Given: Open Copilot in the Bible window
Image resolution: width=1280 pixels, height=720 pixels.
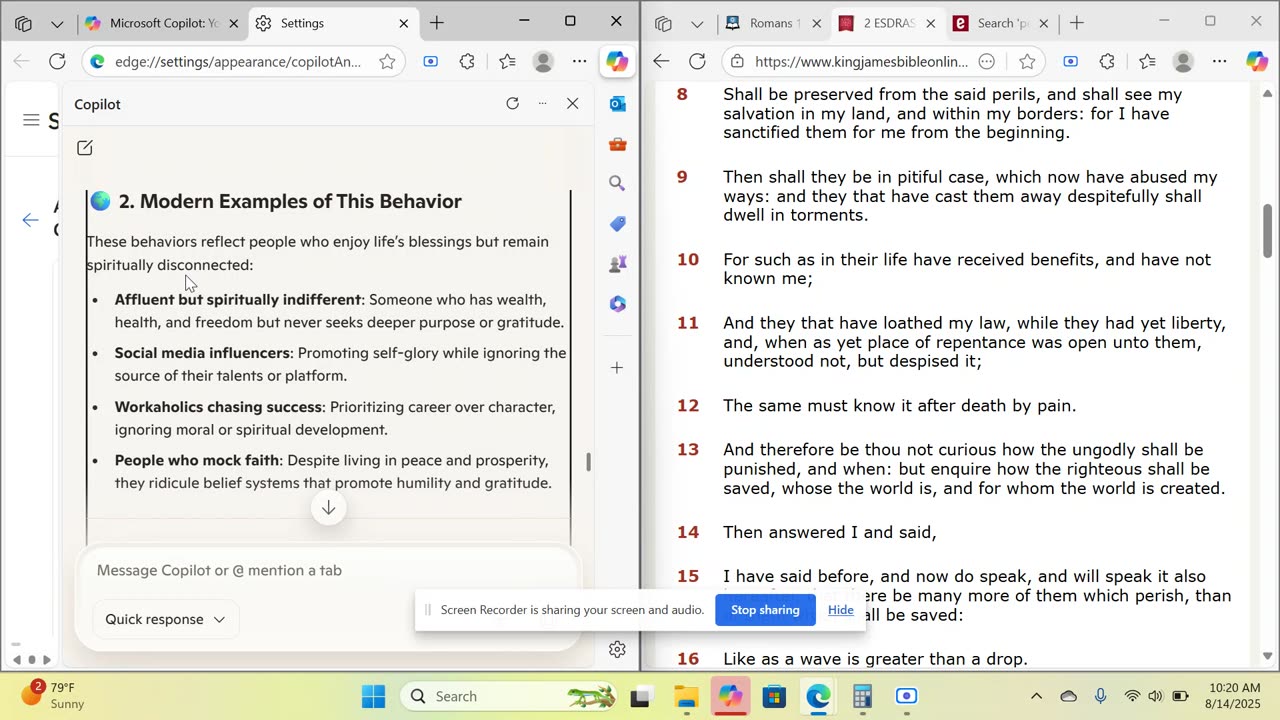Looking at the screenshot, I should pos(1257,62).
